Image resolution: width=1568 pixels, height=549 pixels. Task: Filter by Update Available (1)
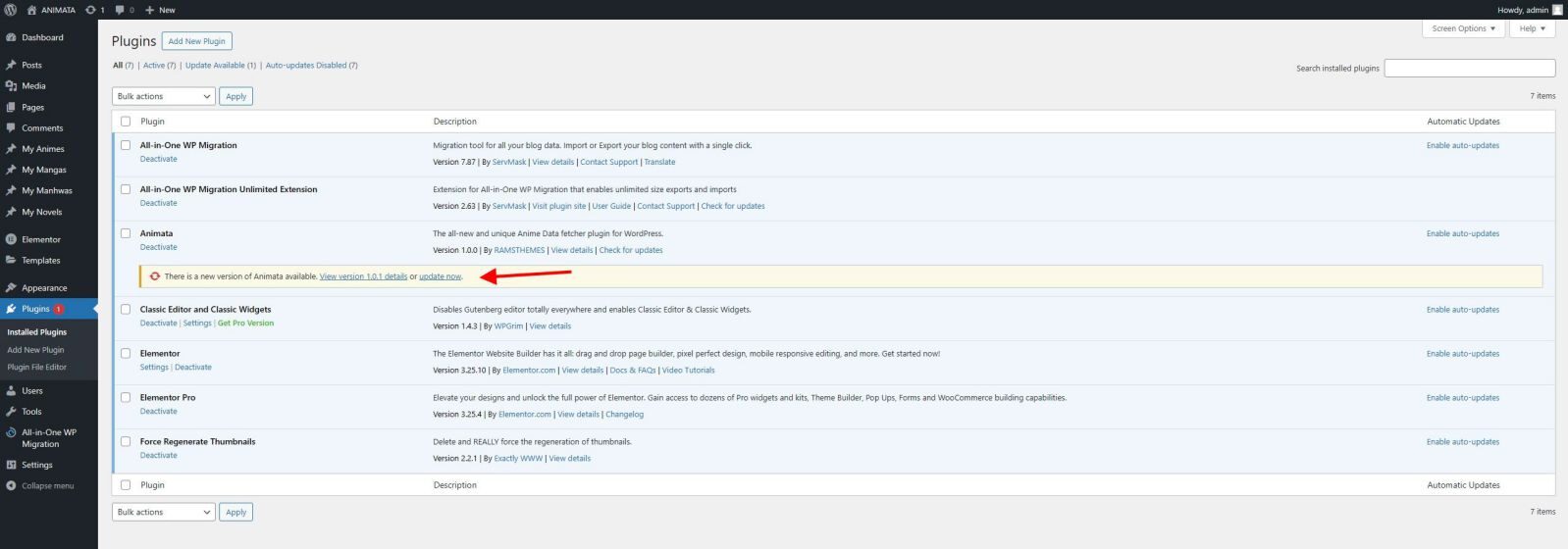coord(221,66)
